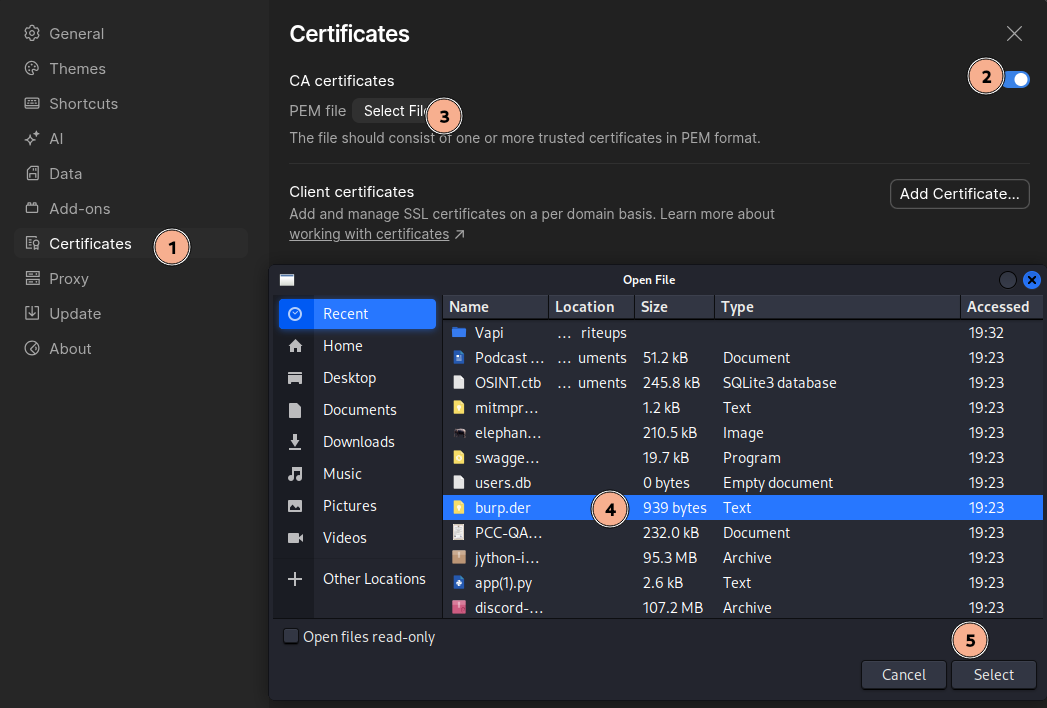This screenshot has width=1047, height=708.
Task: Click the elephant image file thumbnail icon
Action: tap(459, 433)
